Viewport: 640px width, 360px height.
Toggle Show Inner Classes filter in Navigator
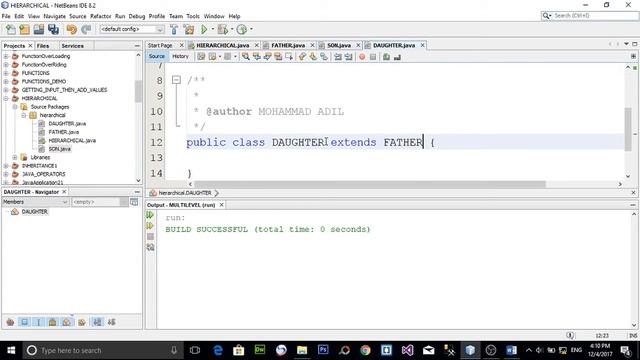67,322
